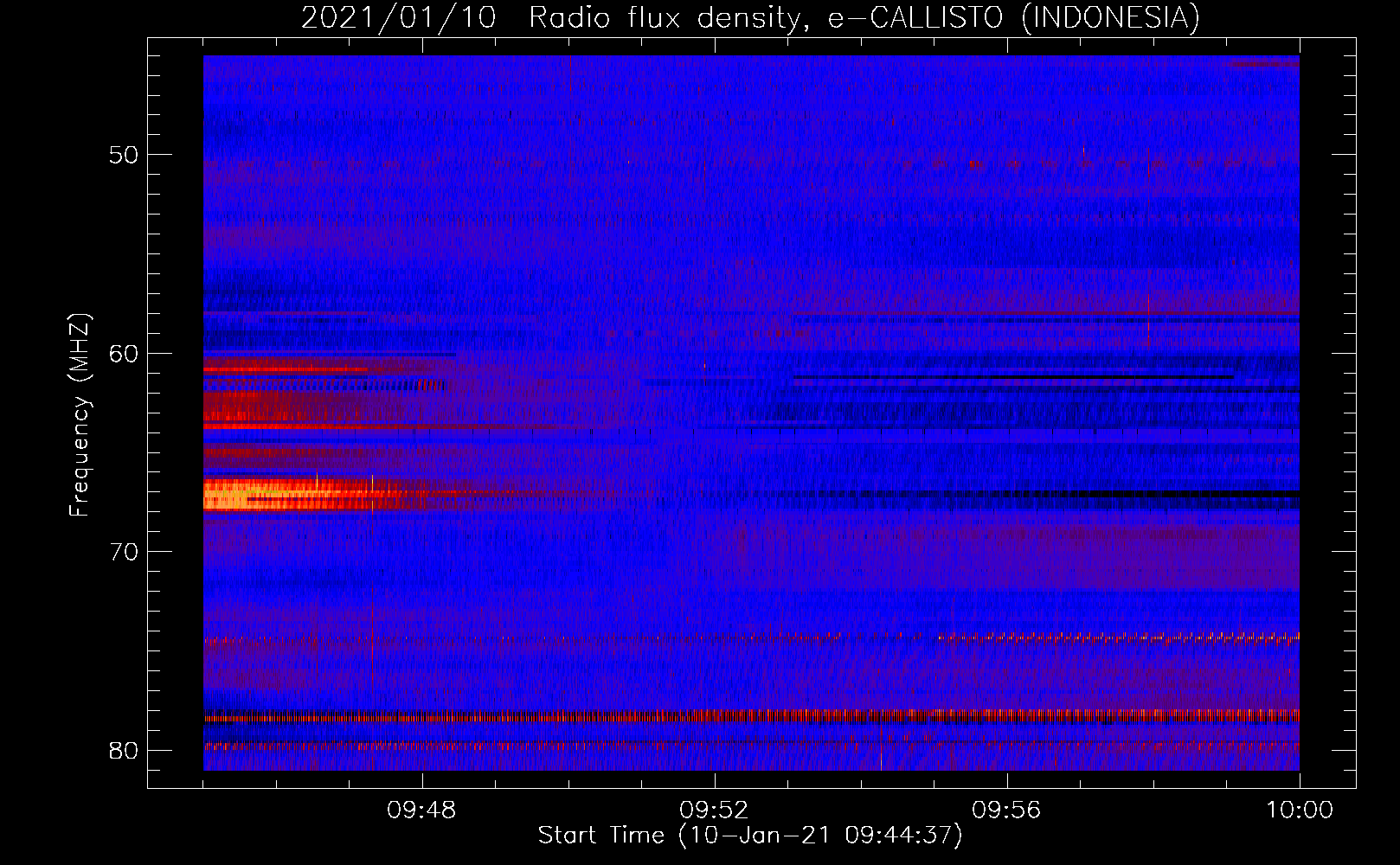Click the 50 MHz frequency tick label
The height and width of the screenshot is (865, 1400).
(124, 155)
